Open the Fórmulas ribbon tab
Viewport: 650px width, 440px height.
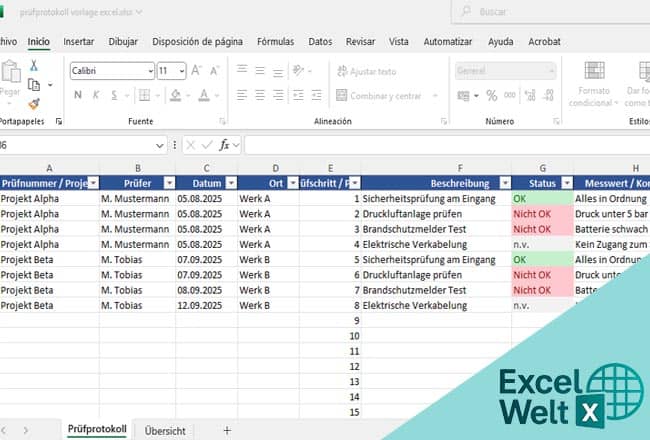pyautogui.click(x=275, y=42)
